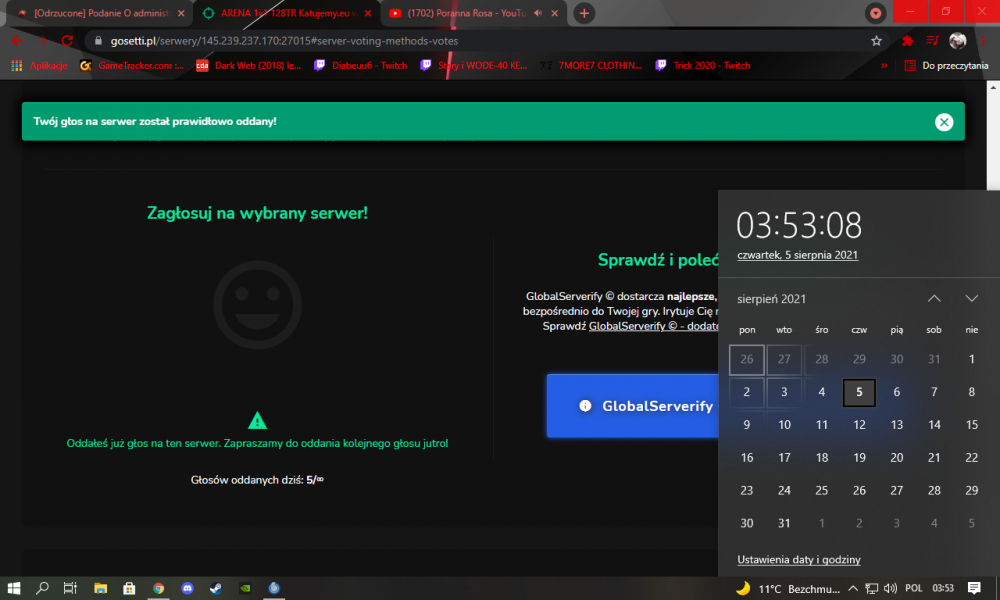Select August 31 in the calendar
1000x600 pixels.
(784, 523)
